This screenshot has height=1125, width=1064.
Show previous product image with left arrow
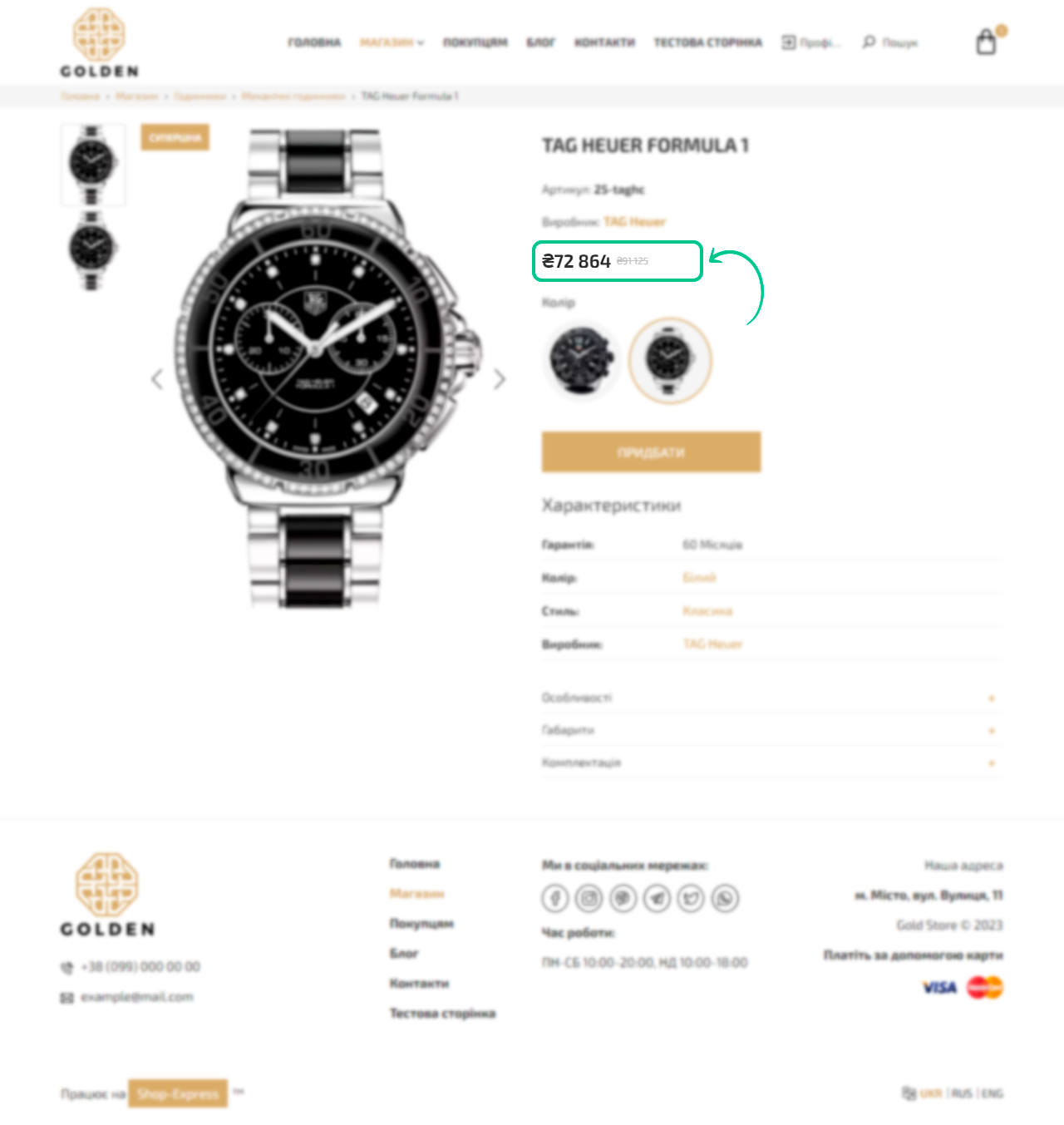[x=157, y=379]
